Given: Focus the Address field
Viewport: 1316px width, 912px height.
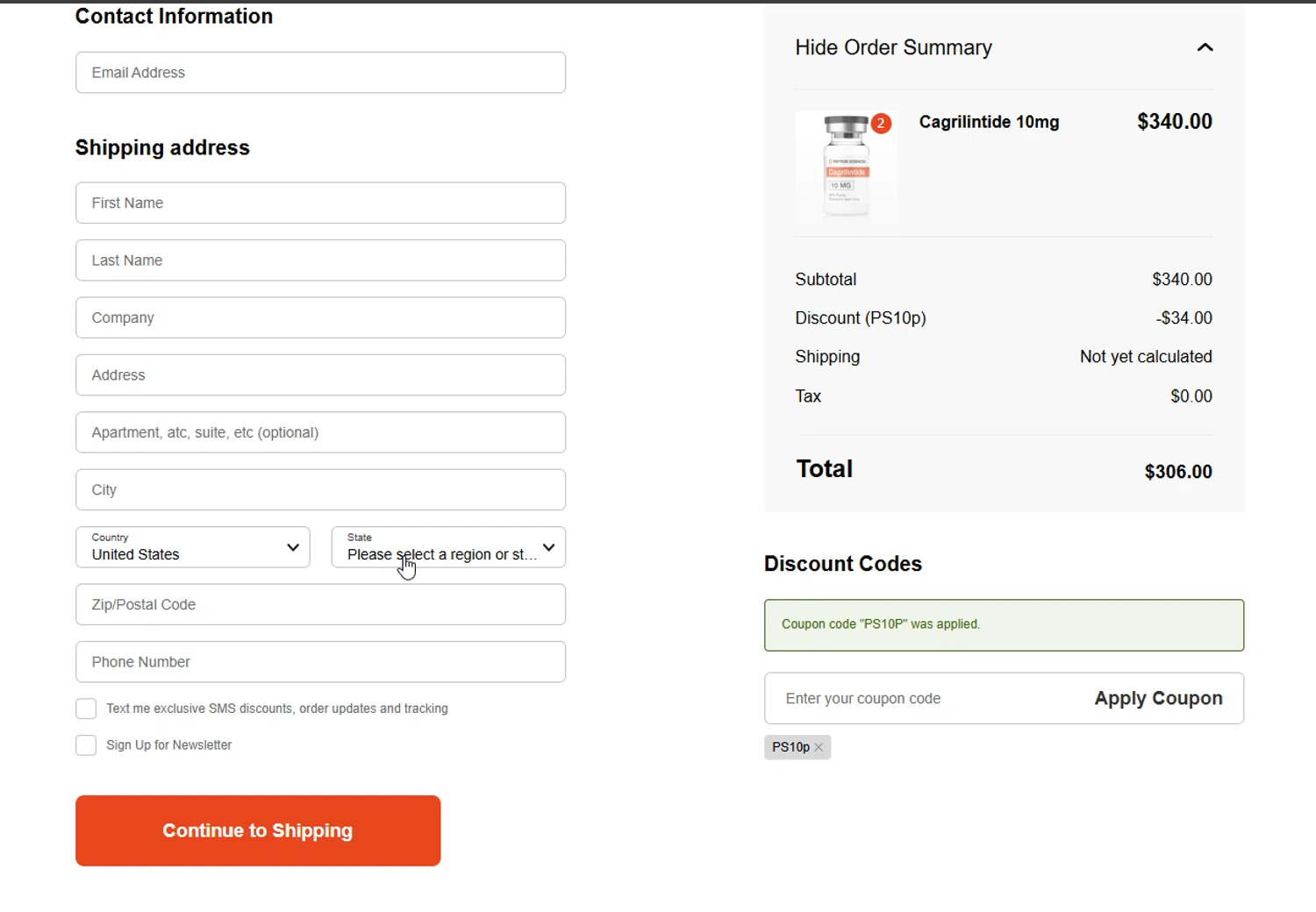Looking at the screenshot, I should tap(320, 375).
